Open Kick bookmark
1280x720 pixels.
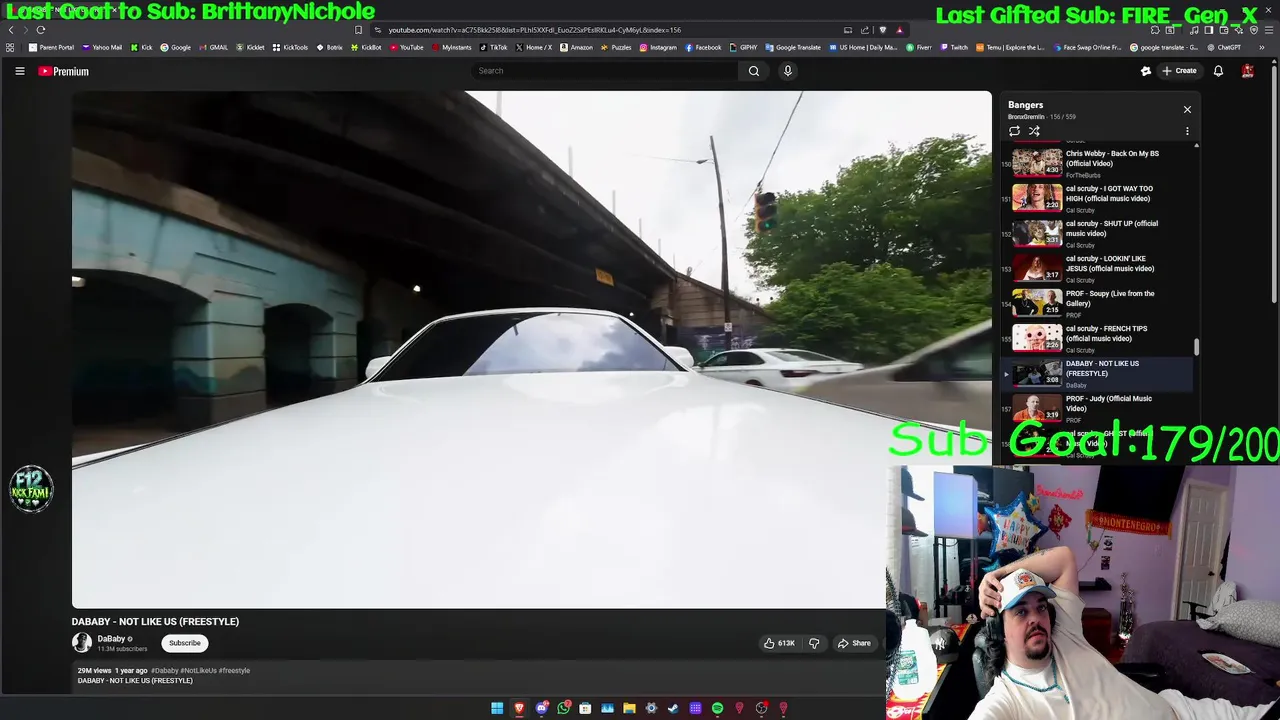point(142,47)
